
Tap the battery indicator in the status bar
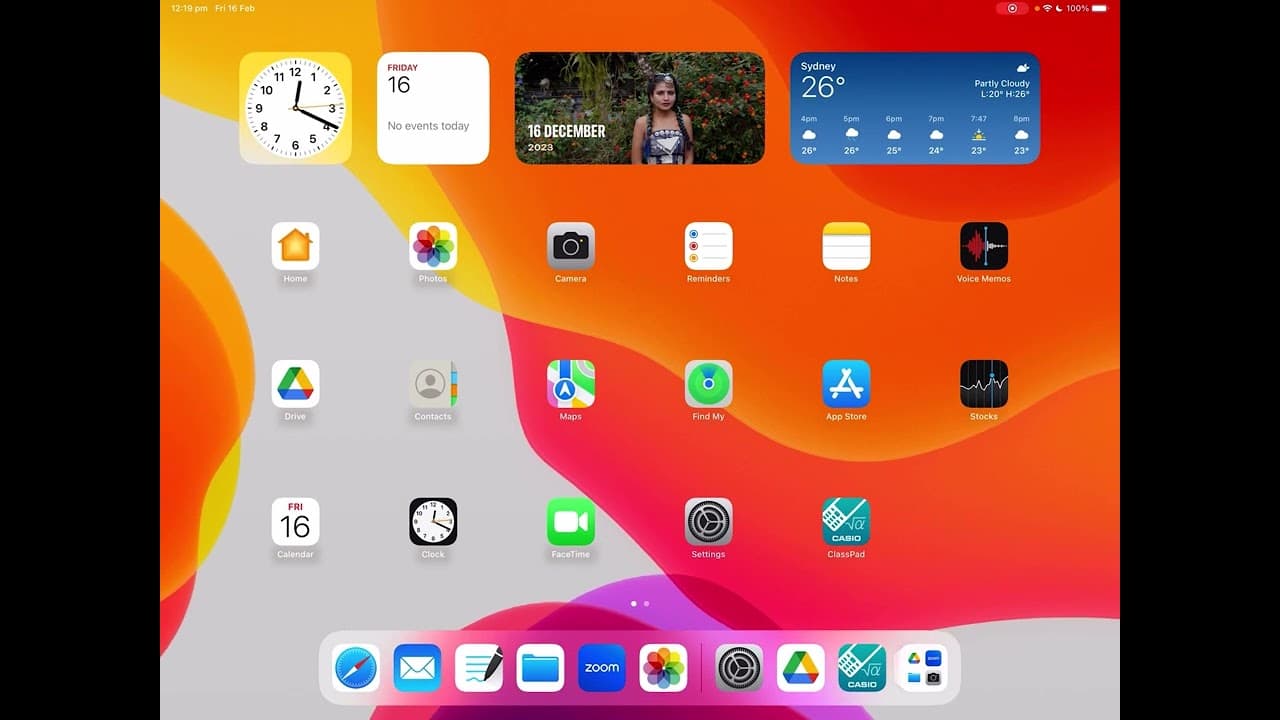point(1100,8)
